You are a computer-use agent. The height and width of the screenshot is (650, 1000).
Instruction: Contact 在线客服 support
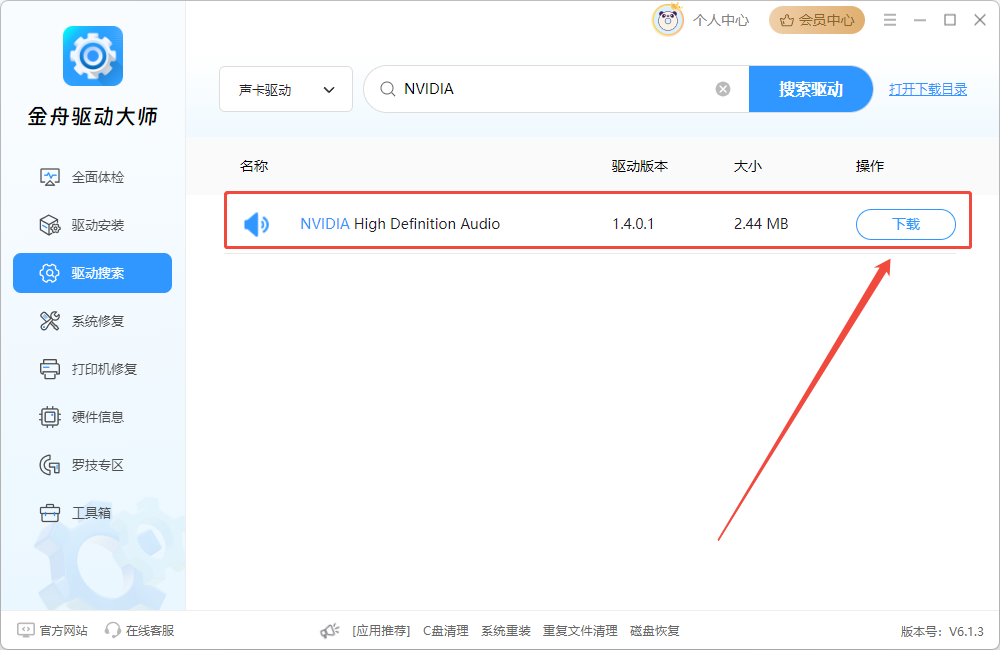click(150, 631)
